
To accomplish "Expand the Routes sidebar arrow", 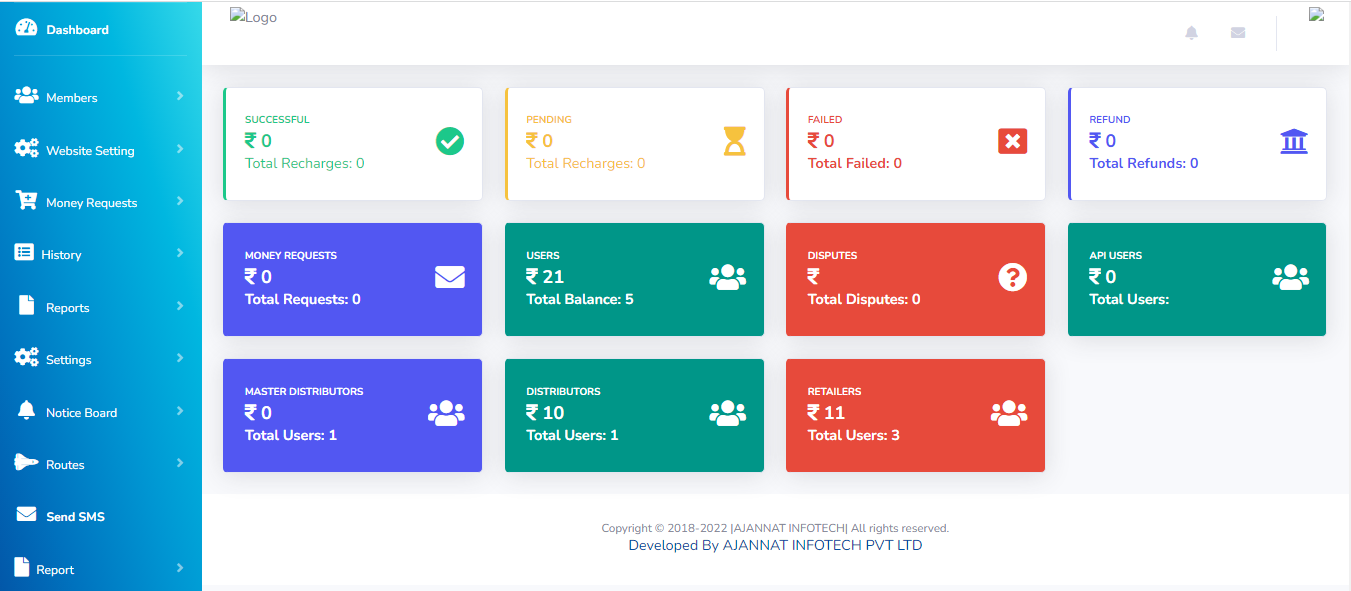I will tap(180, 463).
